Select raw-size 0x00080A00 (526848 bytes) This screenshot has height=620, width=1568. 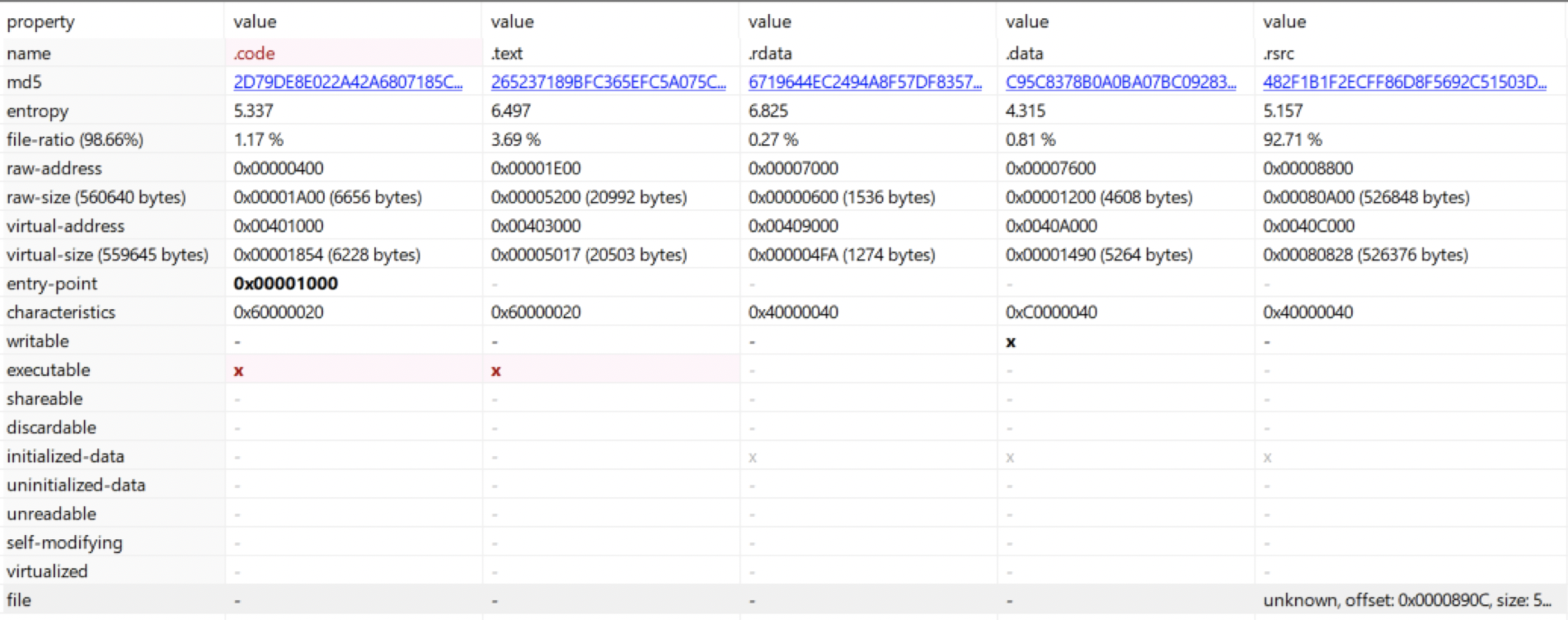coord(1366,197)
